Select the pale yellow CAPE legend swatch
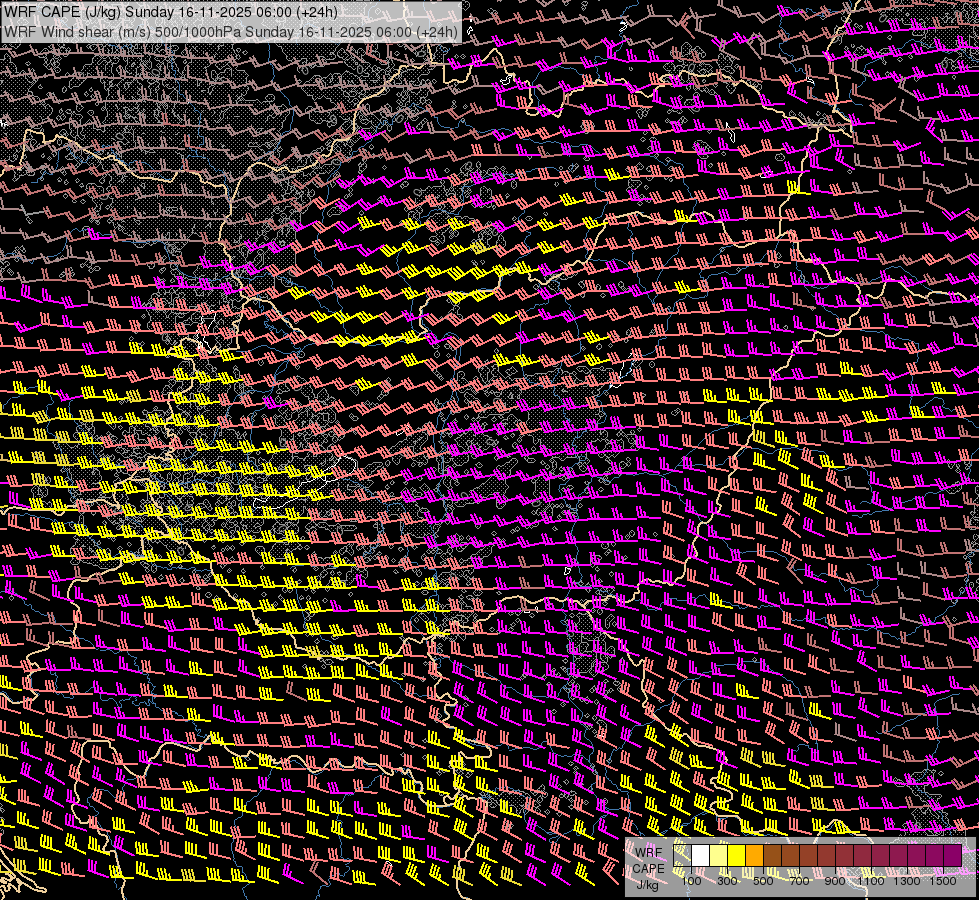Image resolution: width=979 pixels, height=900 pixels. click(719, 855)
